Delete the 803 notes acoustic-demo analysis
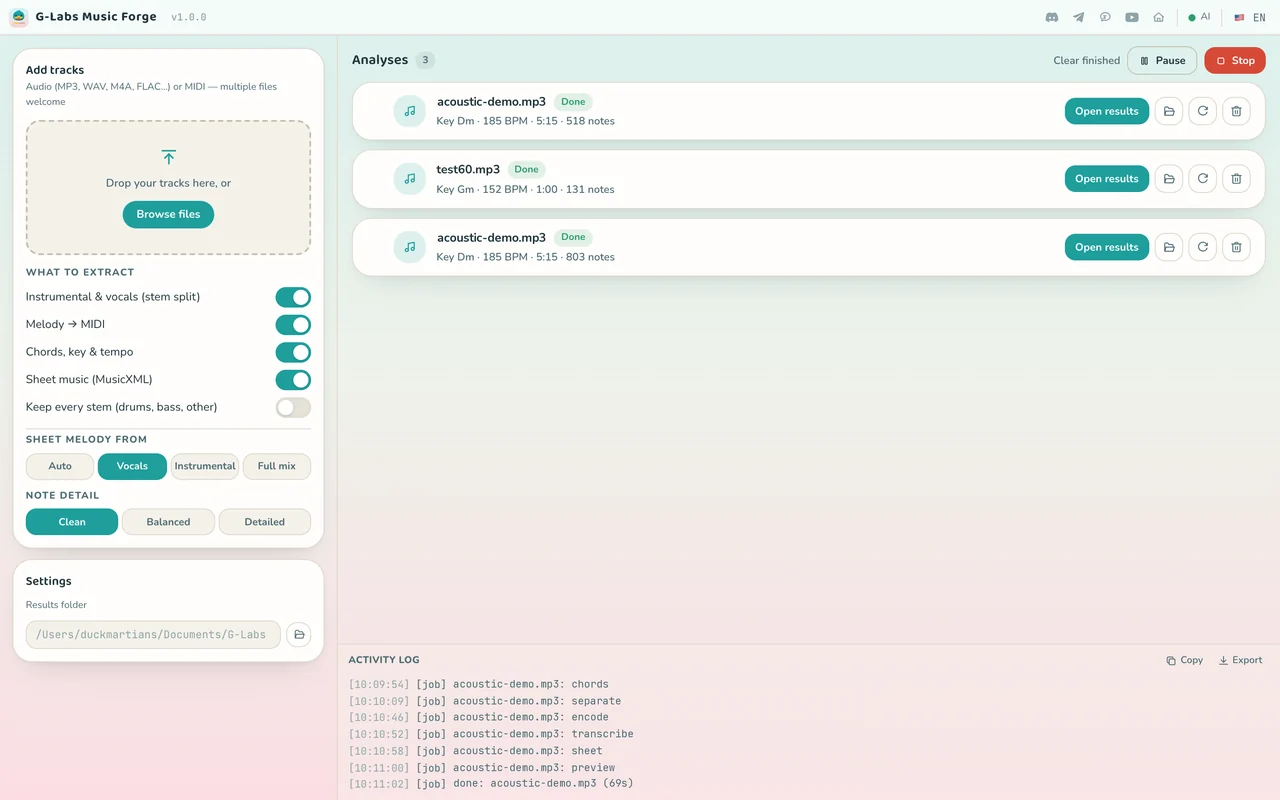 tap(1236, 247)
